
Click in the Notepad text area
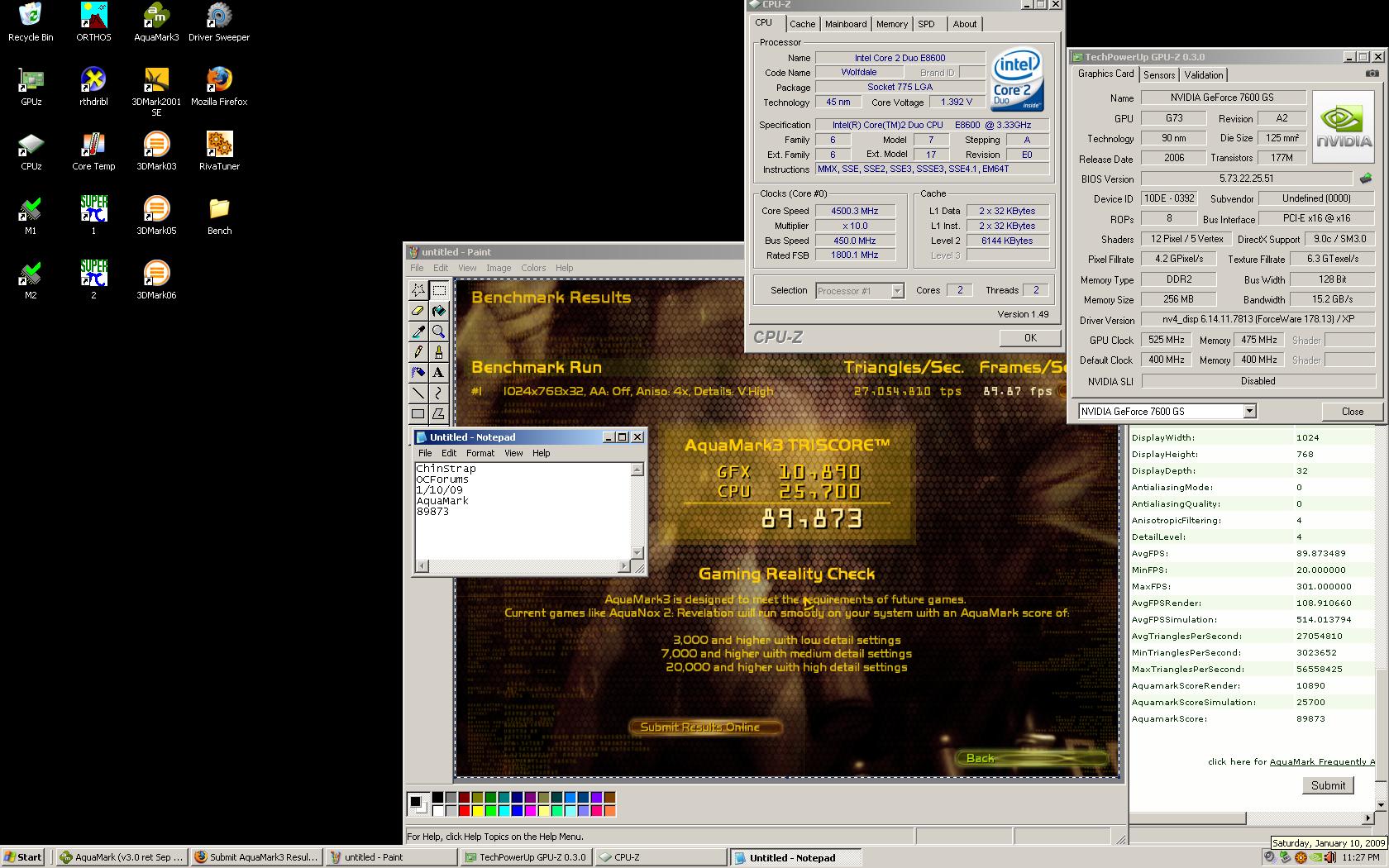(x=523, y=510)
